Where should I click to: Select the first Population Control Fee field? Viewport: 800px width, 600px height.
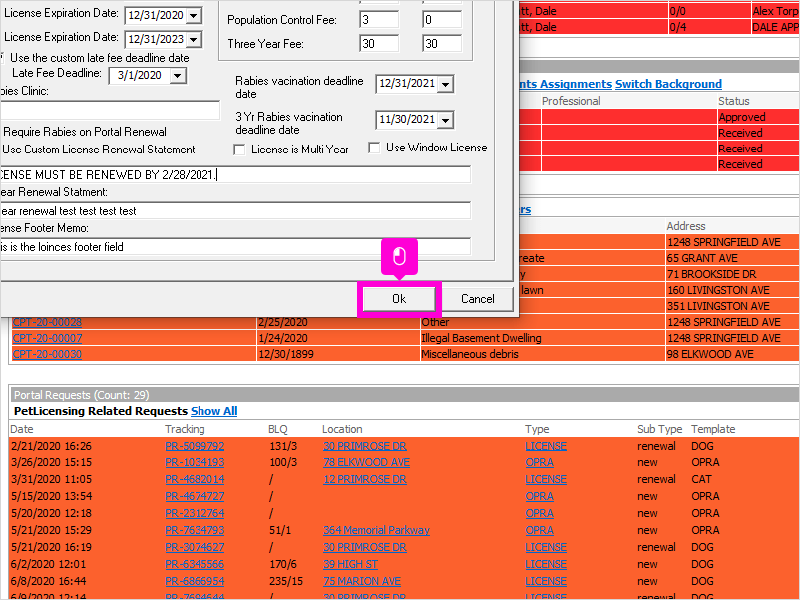(x=379, y=19)
